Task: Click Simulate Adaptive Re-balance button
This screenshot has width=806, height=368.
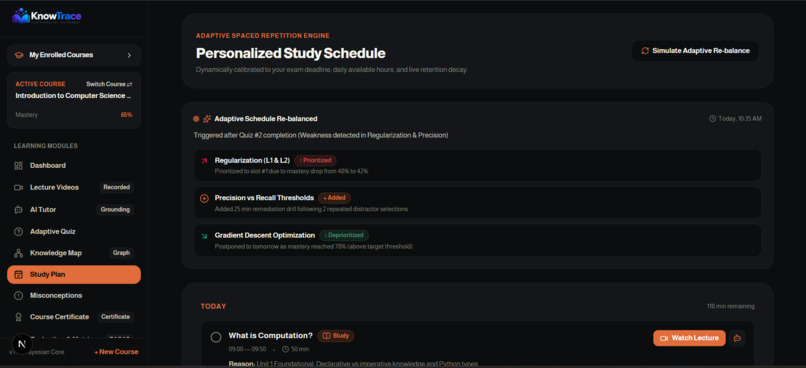Action: pyautogui.click(x=695, y=51)
